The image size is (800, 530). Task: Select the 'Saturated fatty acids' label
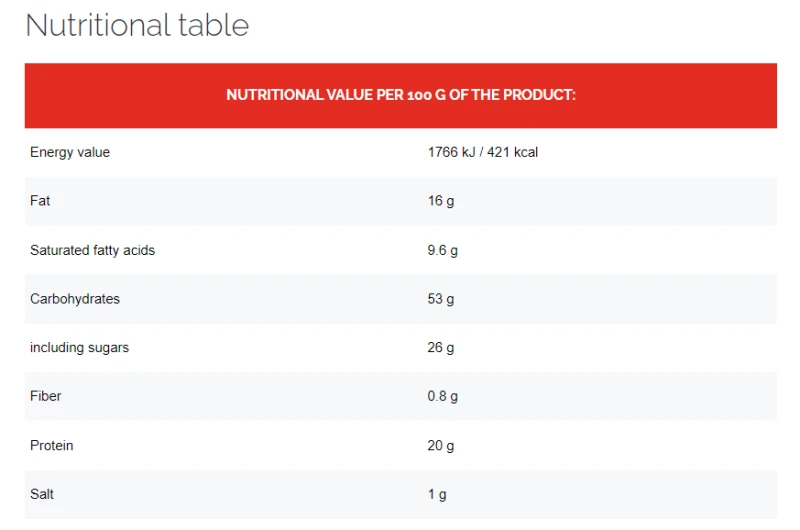pyautogui.click(x=92, y=250)
